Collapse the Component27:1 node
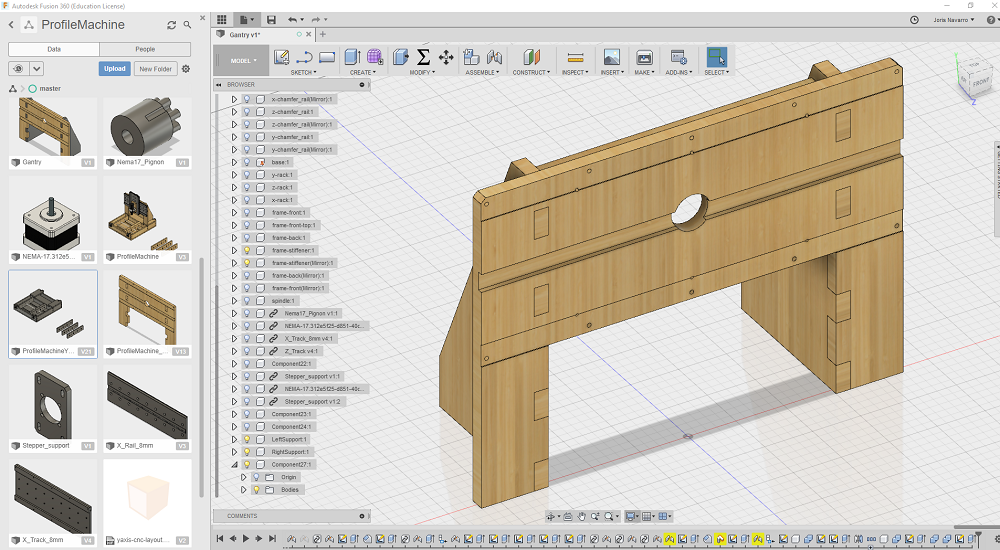The height and width of the screenshot is (550, 1000). click(x=234, y=464)
